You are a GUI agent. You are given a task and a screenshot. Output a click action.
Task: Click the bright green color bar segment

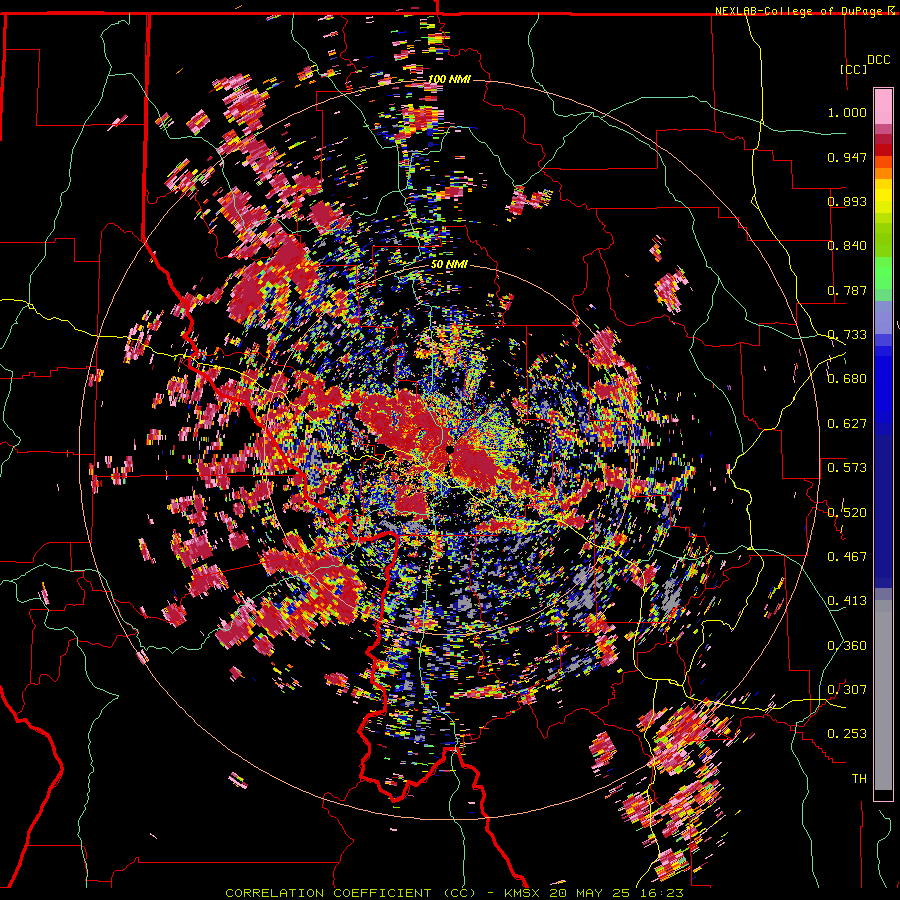click(883, 274)
